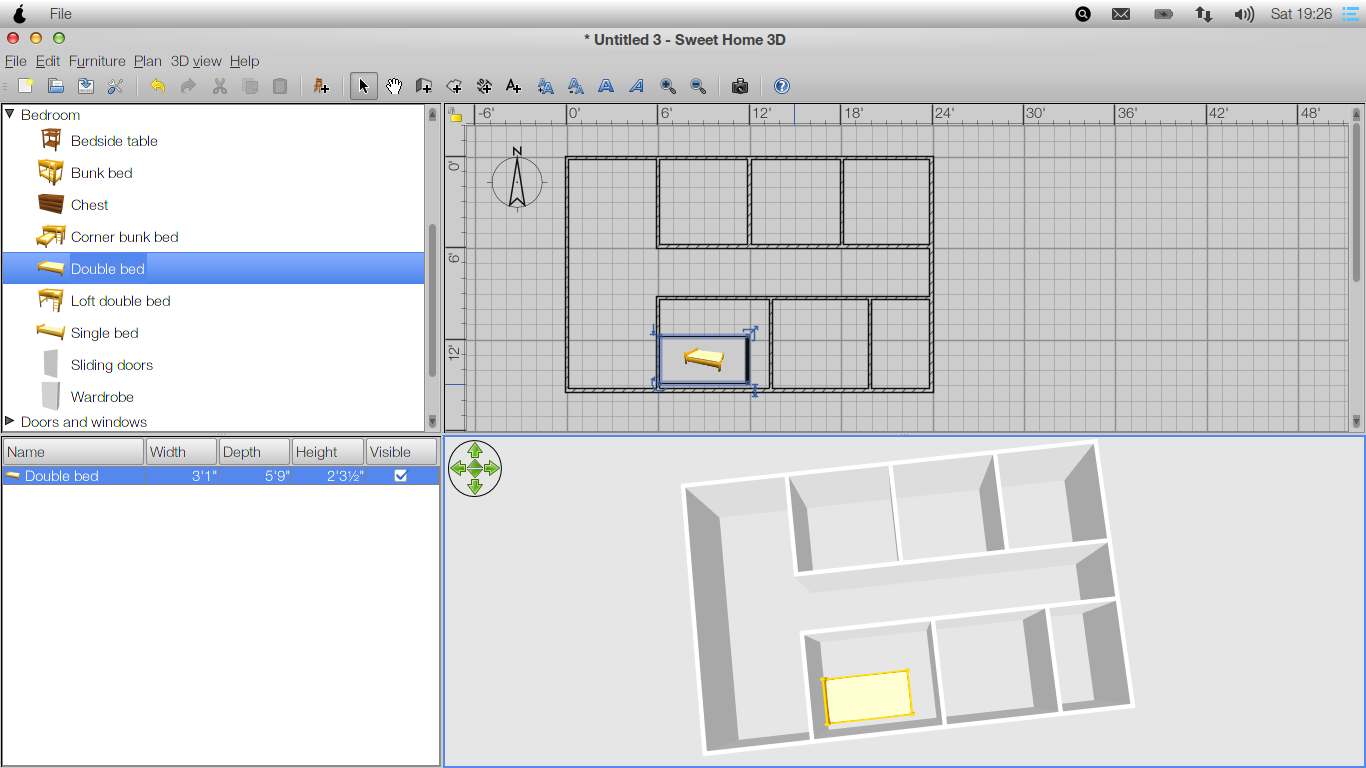Select Loft double bed in the catalog
Screen dimensions: 1366x768
tap(120, 301)
